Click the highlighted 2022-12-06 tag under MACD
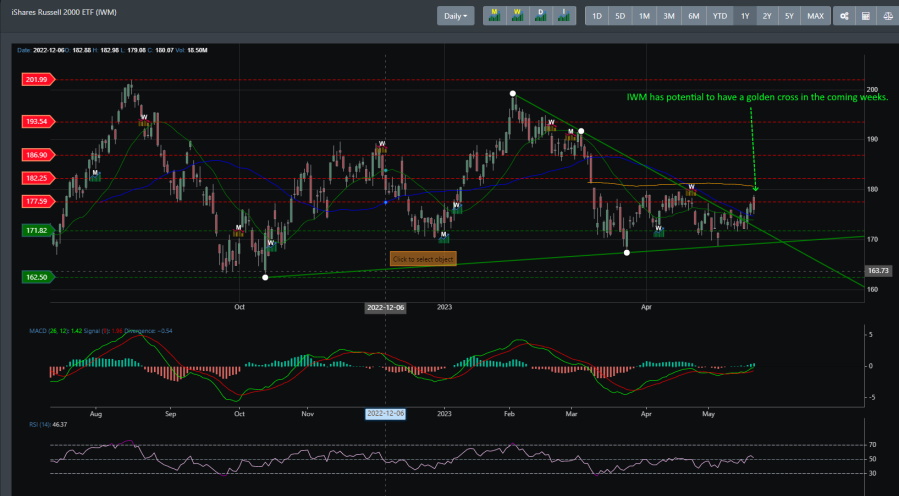Screen dimensions: 899x496 coord(385,413)
